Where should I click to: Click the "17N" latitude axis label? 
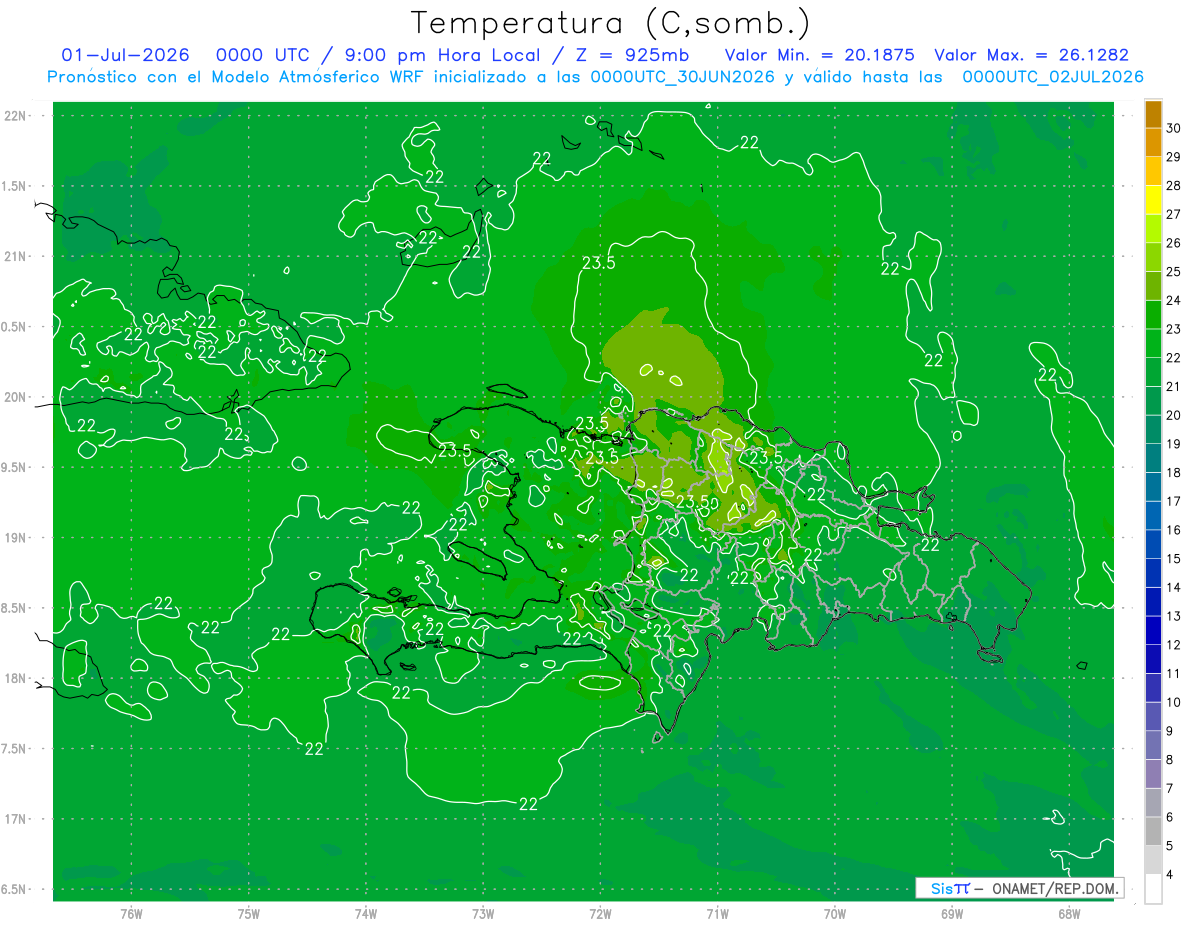tap(17, 819)
